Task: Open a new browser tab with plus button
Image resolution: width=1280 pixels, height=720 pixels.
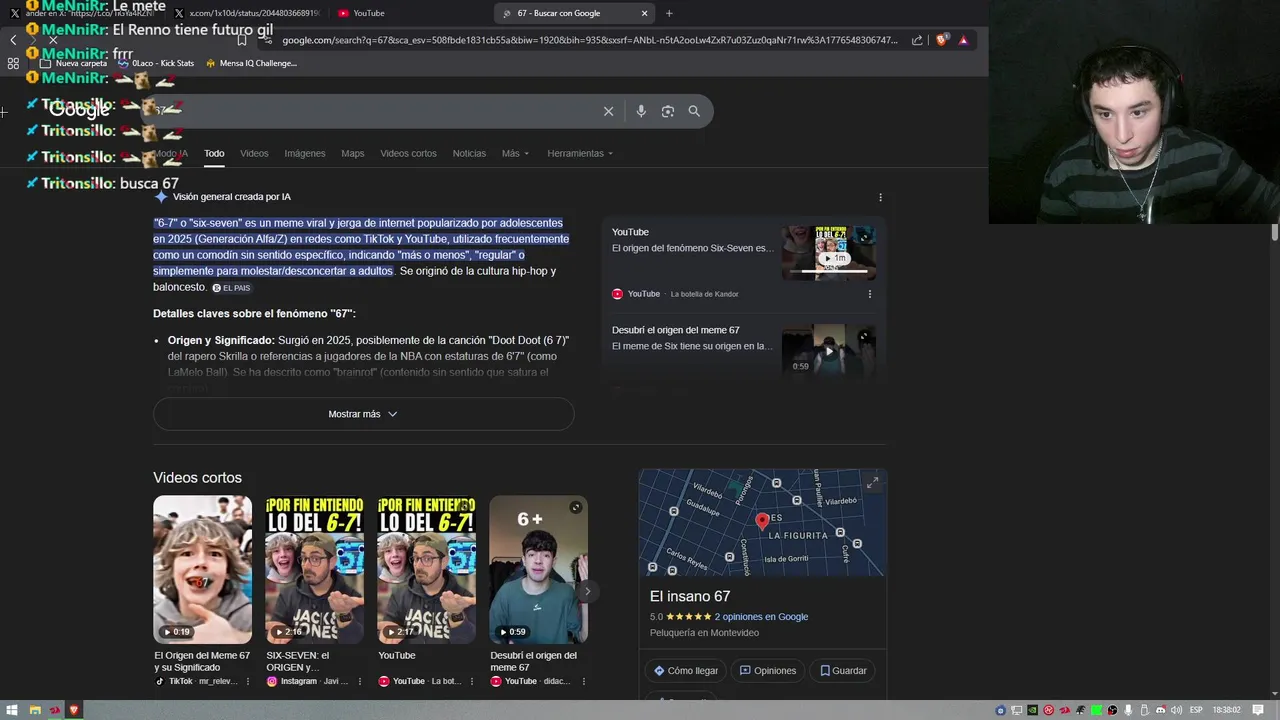Action: 669,13
